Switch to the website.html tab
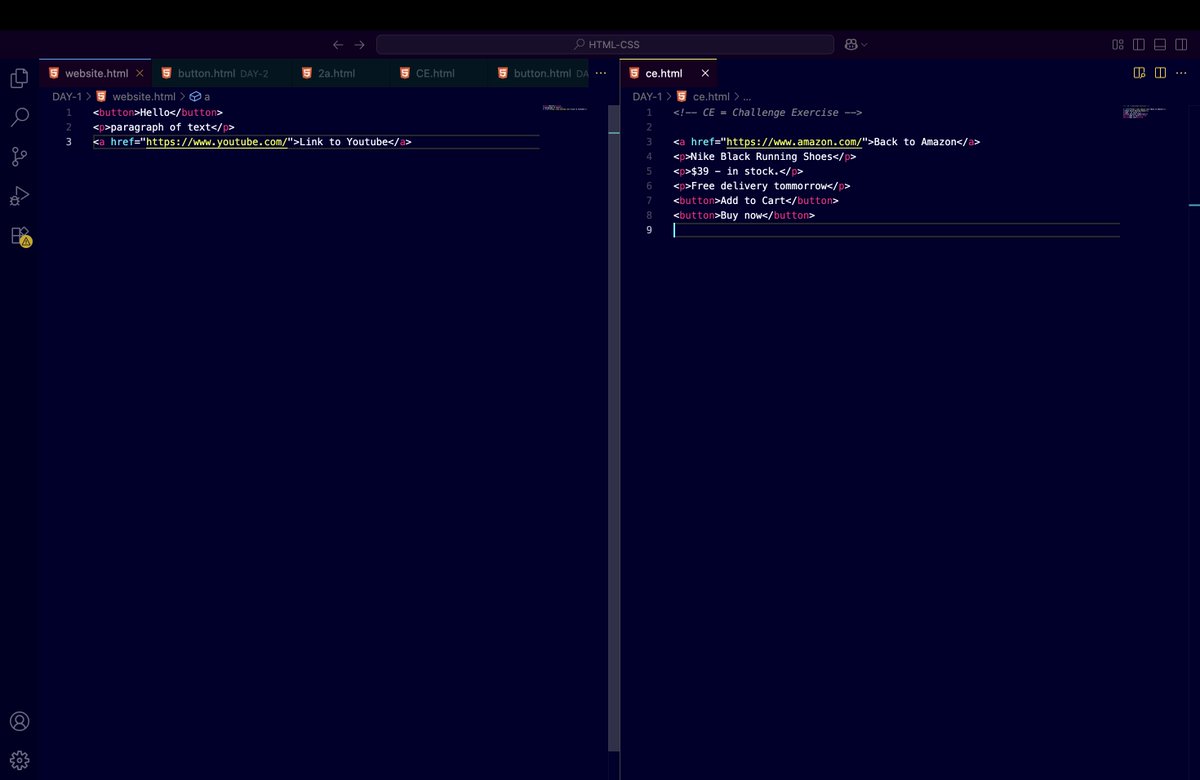 (97, 73)
